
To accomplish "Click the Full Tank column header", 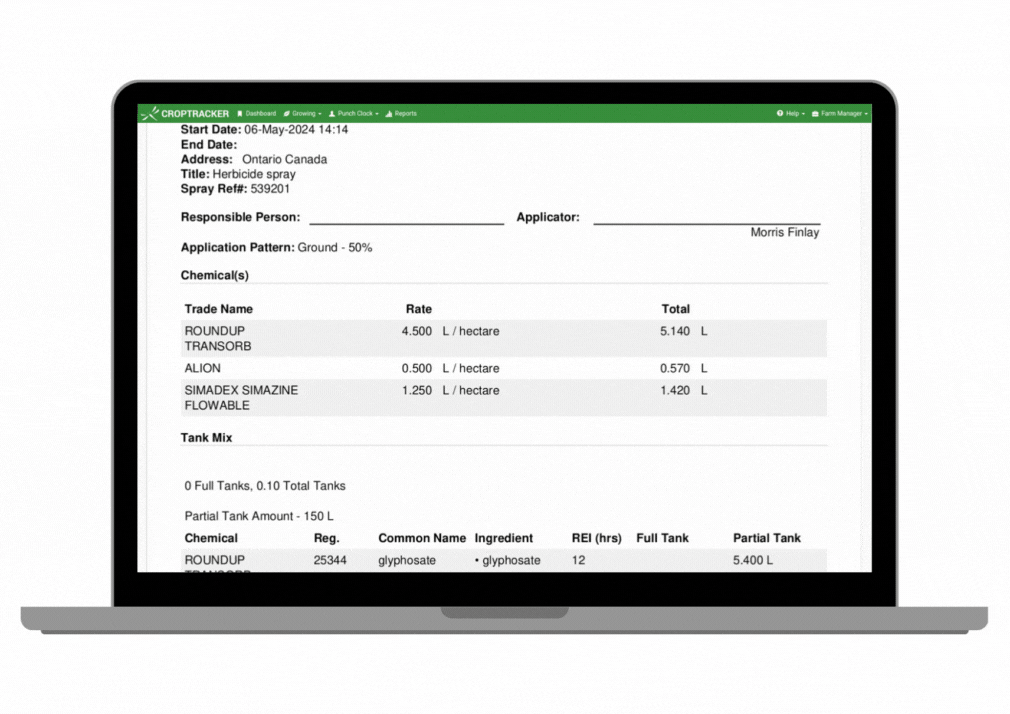I will pos(662,538).
